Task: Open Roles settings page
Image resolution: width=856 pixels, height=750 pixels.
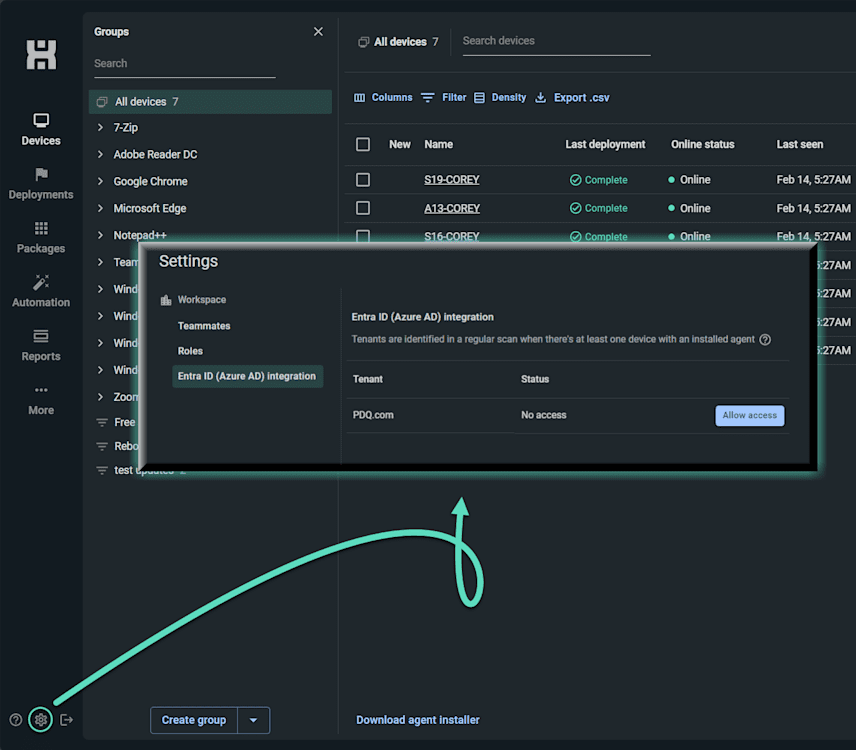Action: [x=190, y=351]
